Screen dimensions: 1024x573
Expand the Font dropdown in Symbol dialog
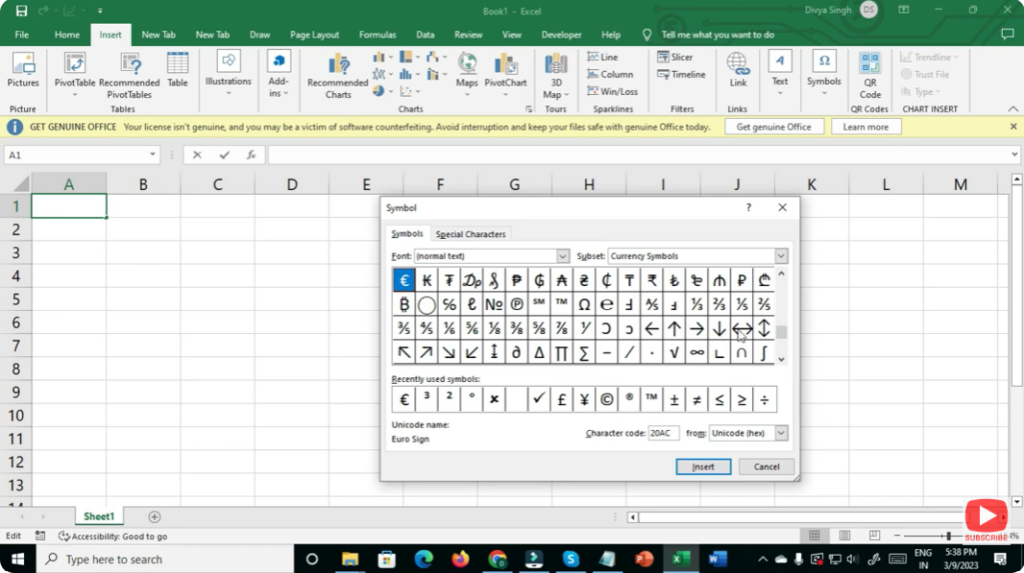pyautogui.click(x=562, y=257)
